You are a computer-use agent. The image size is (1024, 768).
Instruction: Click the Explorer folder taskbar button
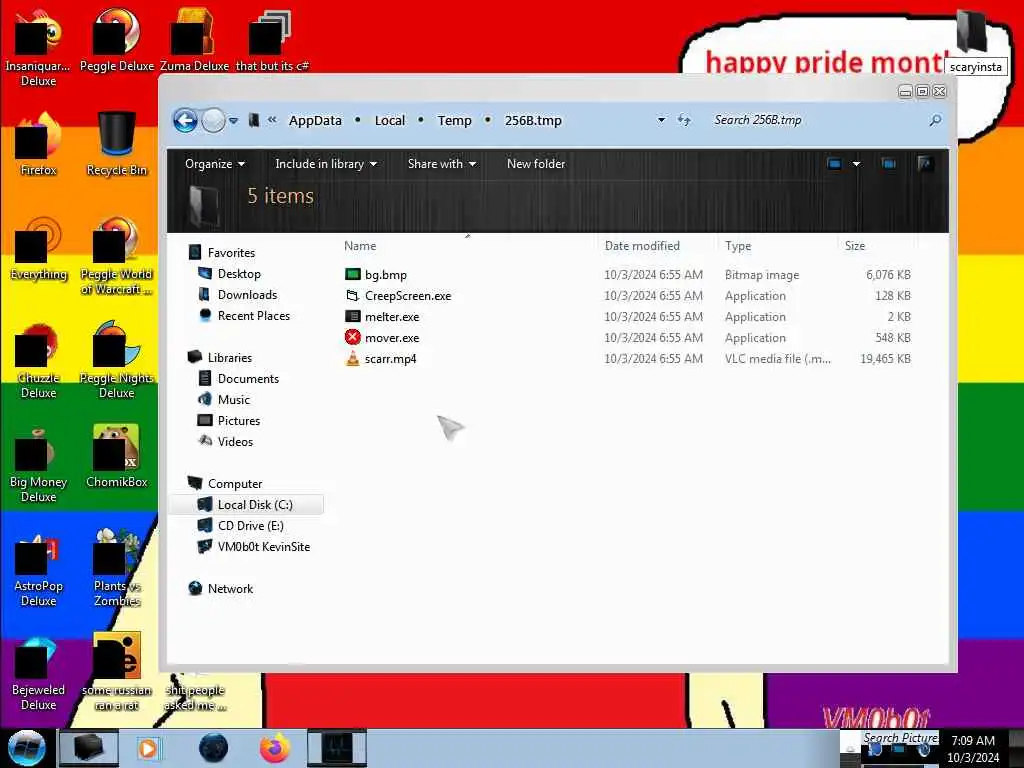89,748
